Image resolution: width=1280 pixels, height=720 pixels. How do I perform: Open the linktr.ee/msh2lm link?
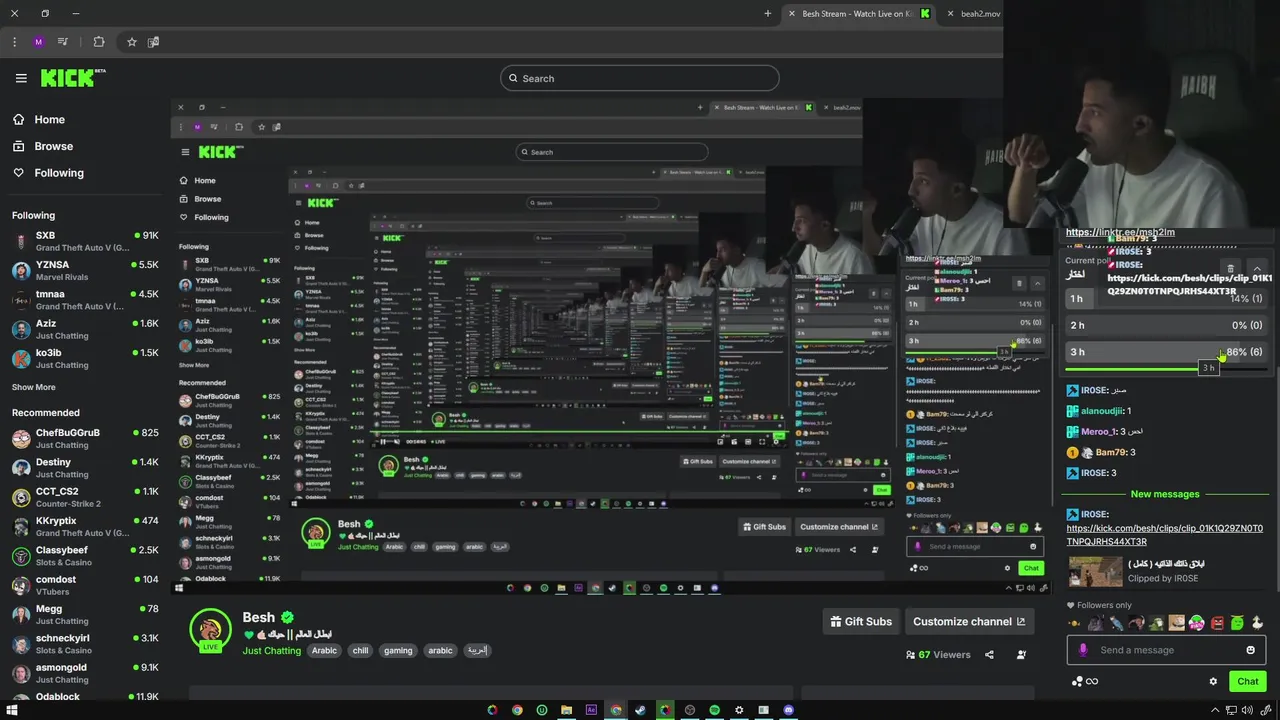[1120, 232]
